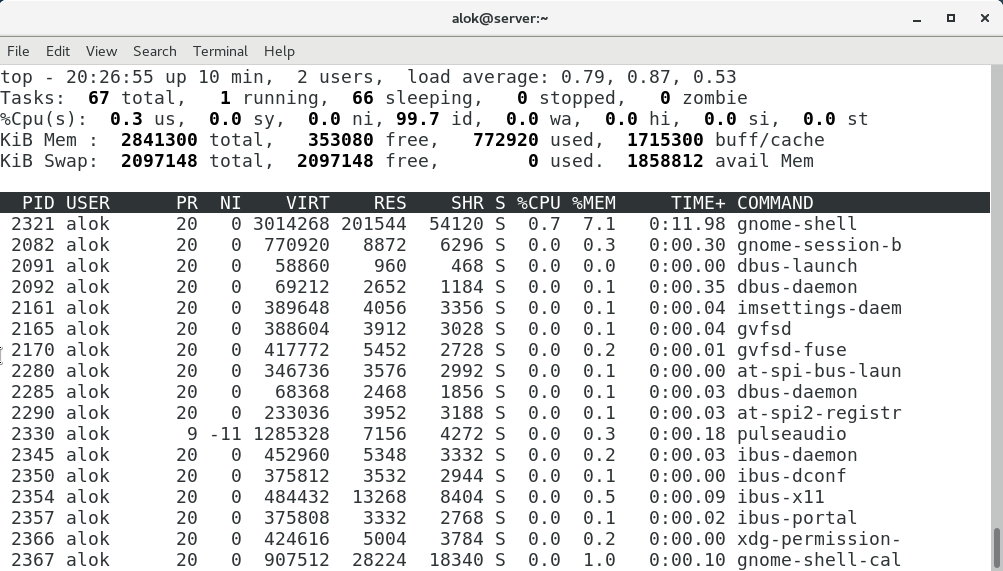The width and height of the screenshot is (1003, 571).
Task: Click the free swap value 2097148
Action: pos(335,161)
